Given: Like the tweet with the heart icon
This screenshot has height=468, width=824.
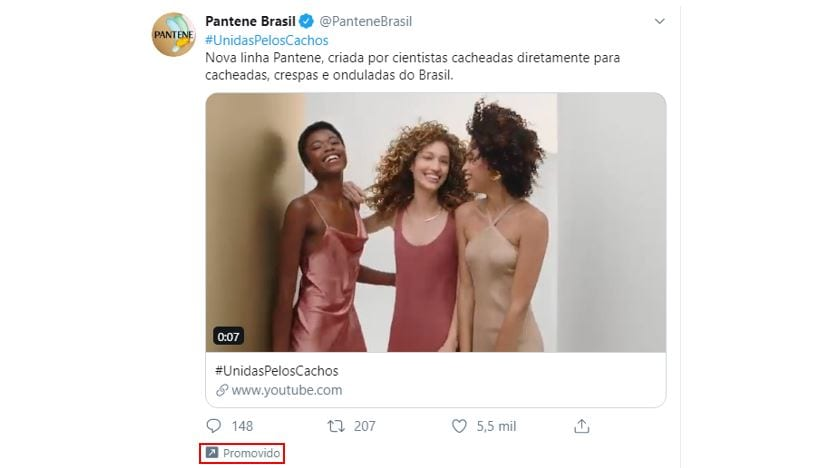Looking at the screenshot, I should (459, 426).
